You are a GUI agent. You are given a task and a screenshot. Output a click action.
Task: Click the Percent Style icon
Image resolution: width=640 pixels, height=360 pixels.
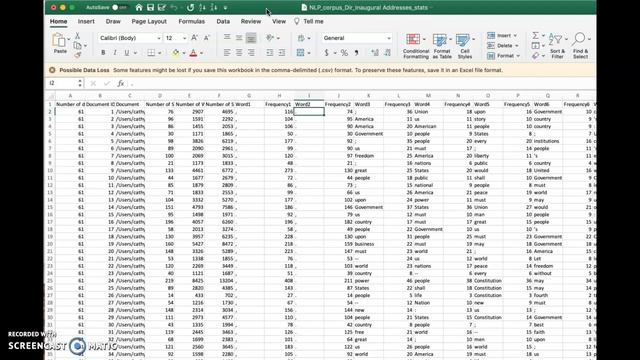tap(344, 53)
